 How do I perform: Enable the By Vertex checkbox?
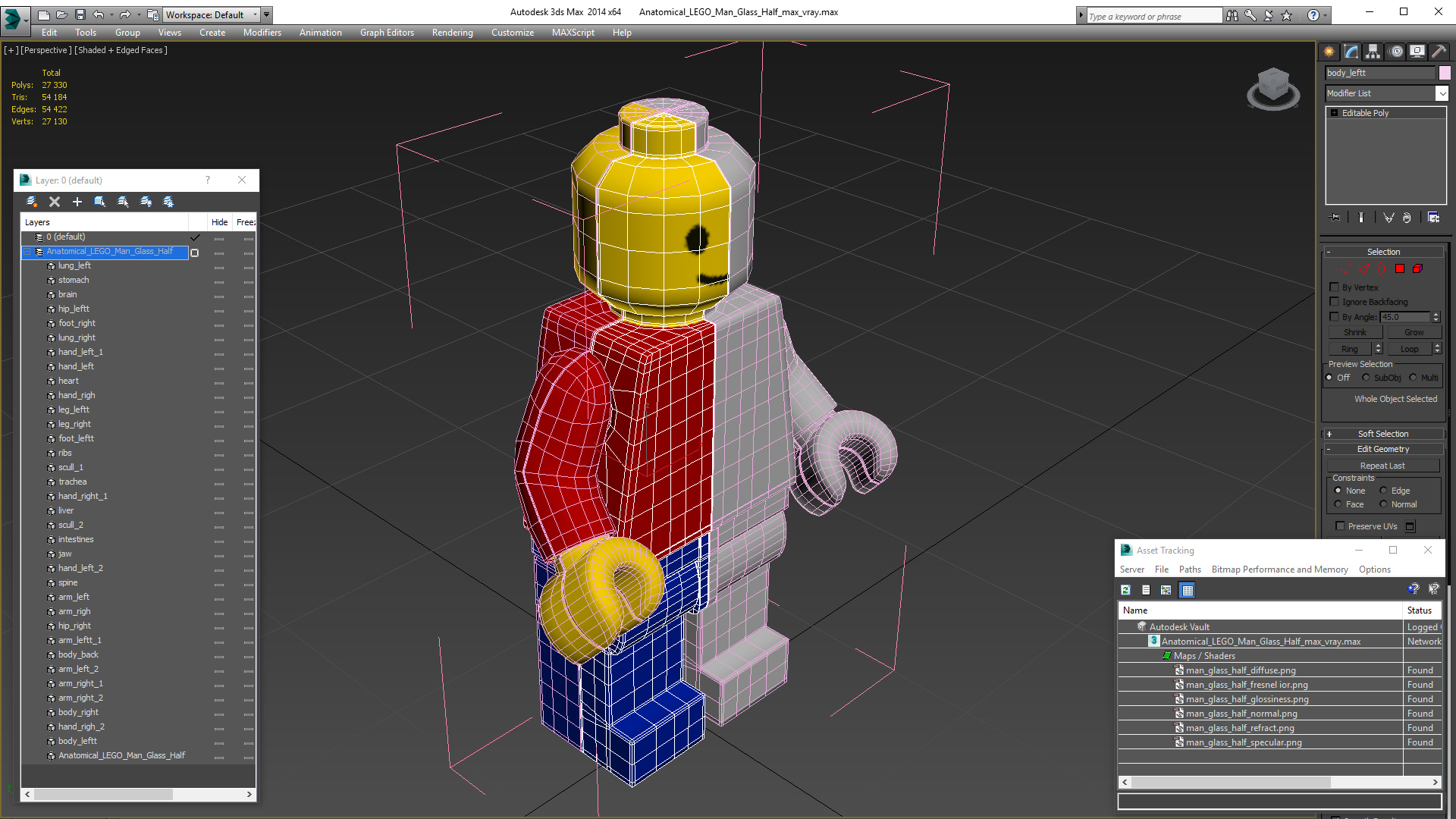point(1335,287)
